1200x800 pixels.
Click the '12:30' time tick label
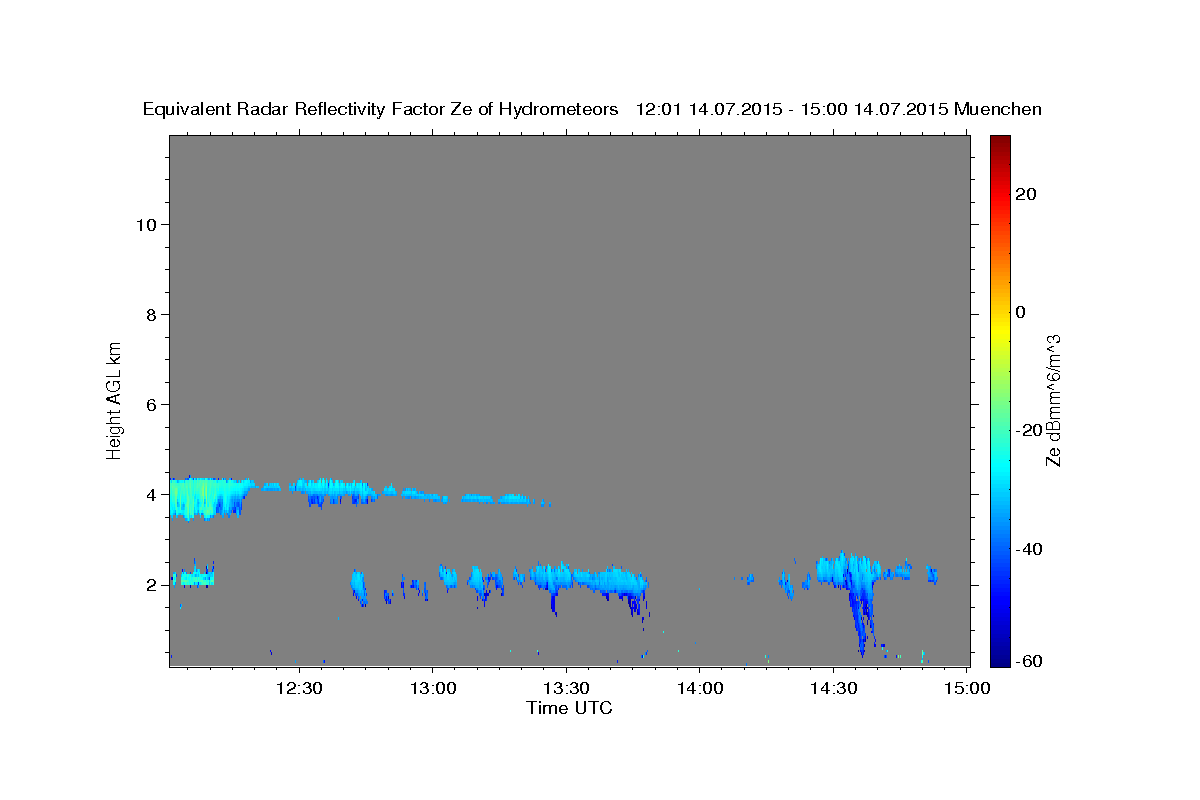(x=299, y=689)
